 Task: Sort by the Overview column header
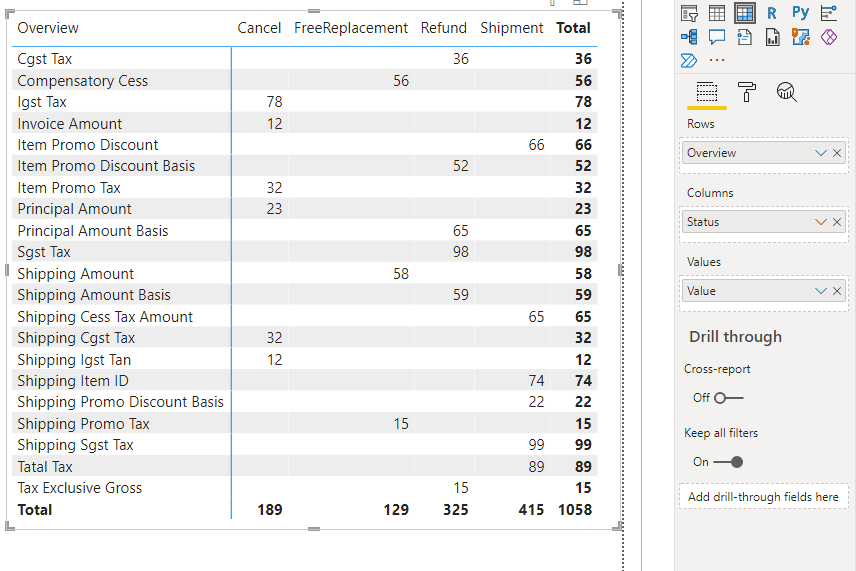[x=48, y=28]
